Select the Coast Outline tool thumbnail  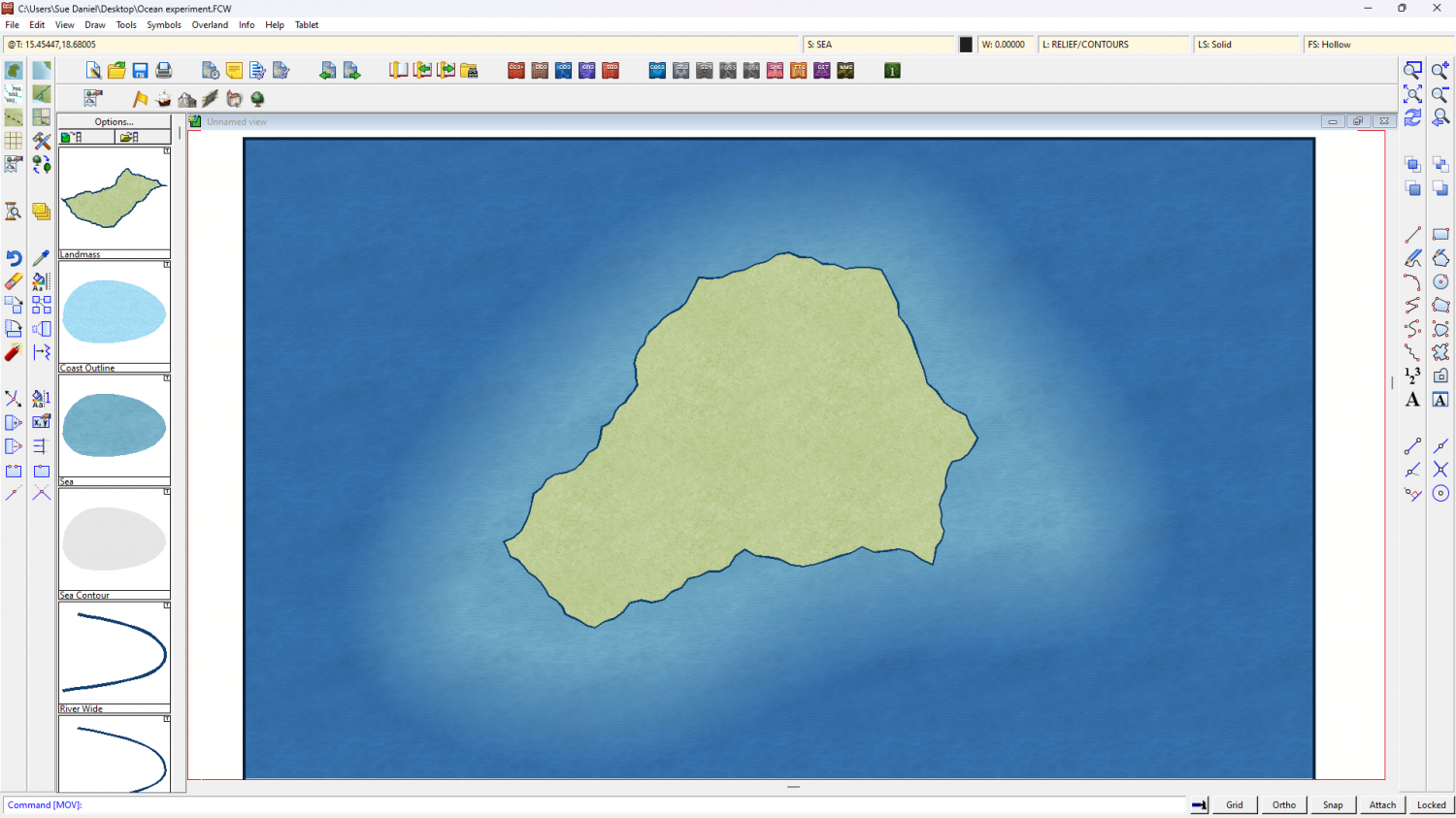pyautogui.click(x=115, y=312)
